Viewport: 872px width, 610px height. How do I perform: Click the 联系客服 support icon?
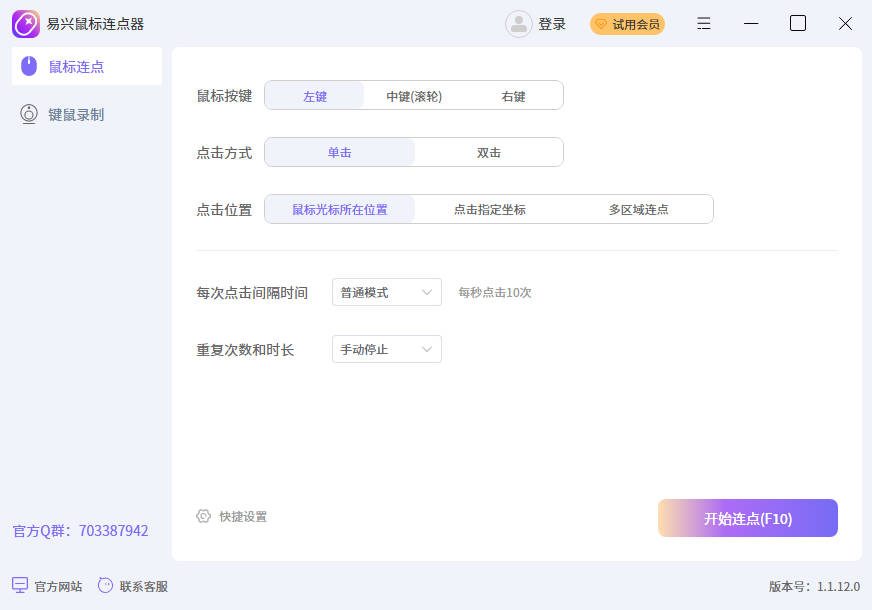click(105, 586)
